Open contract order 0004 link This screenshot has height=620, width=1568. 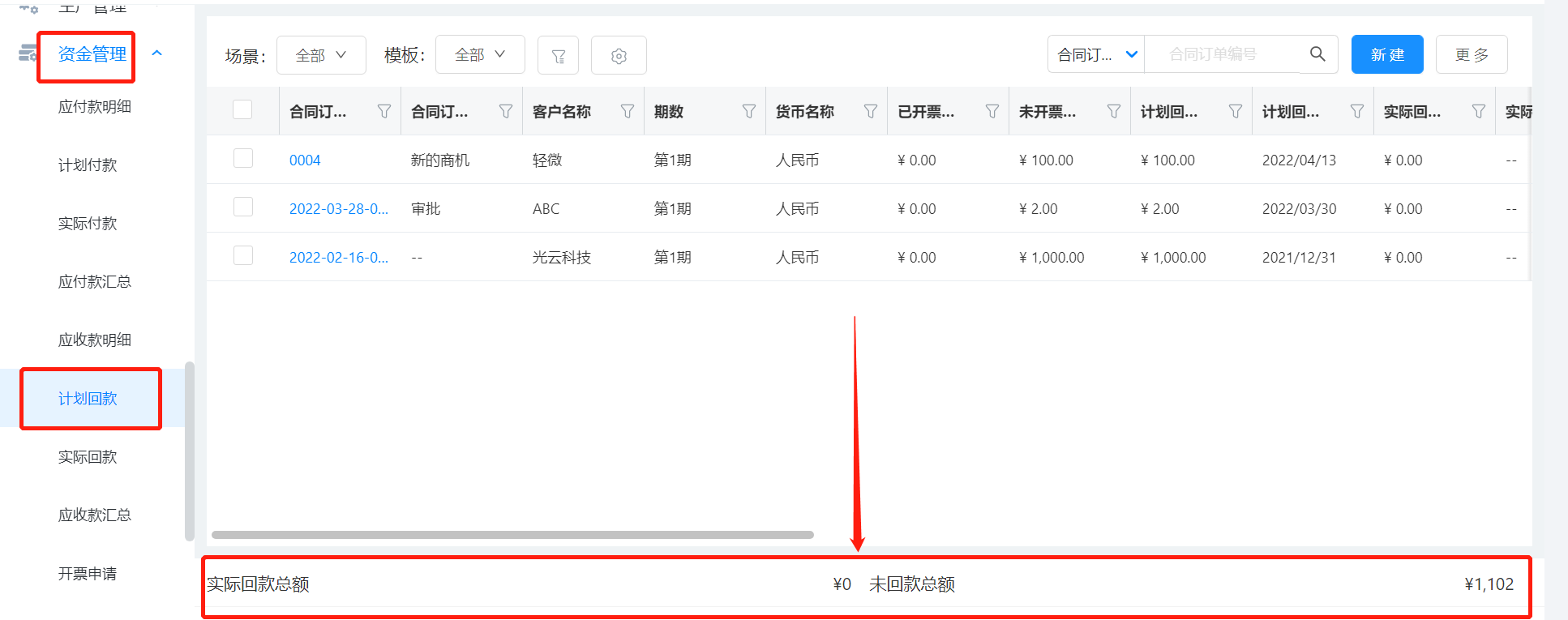(305, 160)
